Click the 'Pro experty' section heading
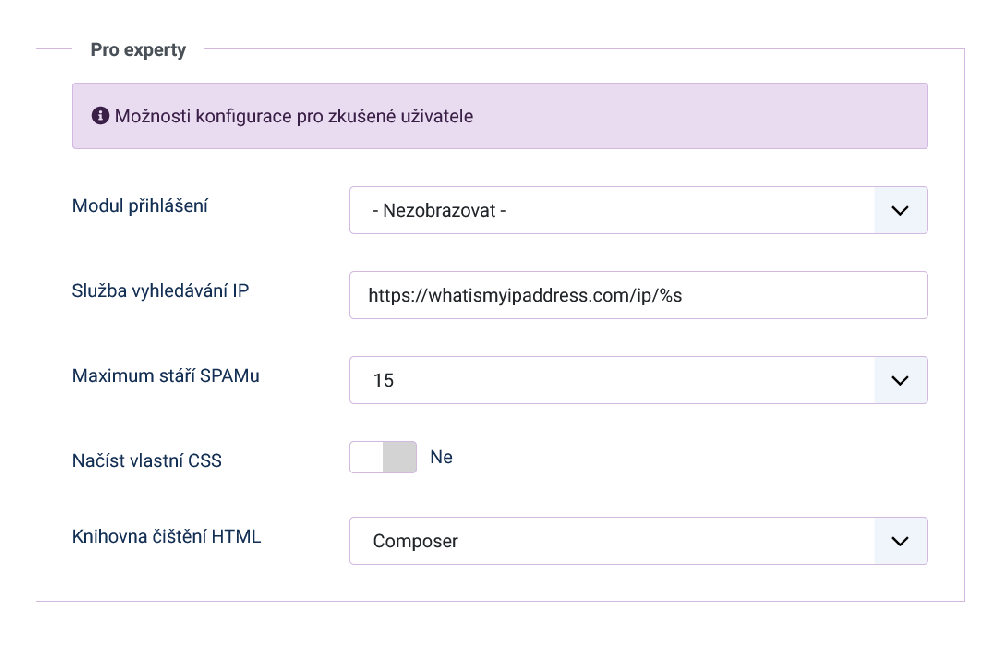The width and height of the screenshot is (1000, 654). (138, 50)
